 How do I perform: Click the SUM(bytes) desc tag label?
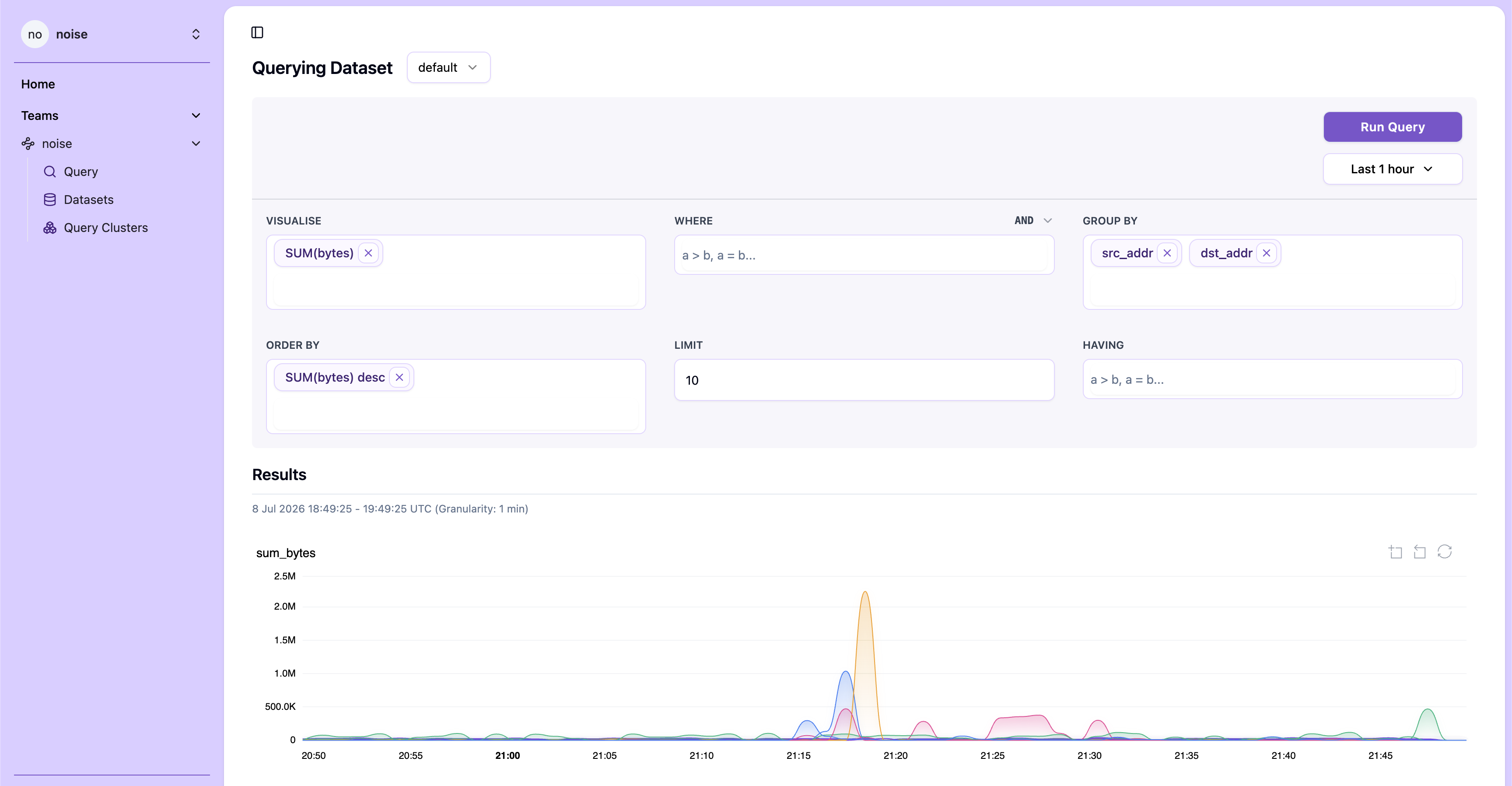pyautogui.click(x=335, y=377)
